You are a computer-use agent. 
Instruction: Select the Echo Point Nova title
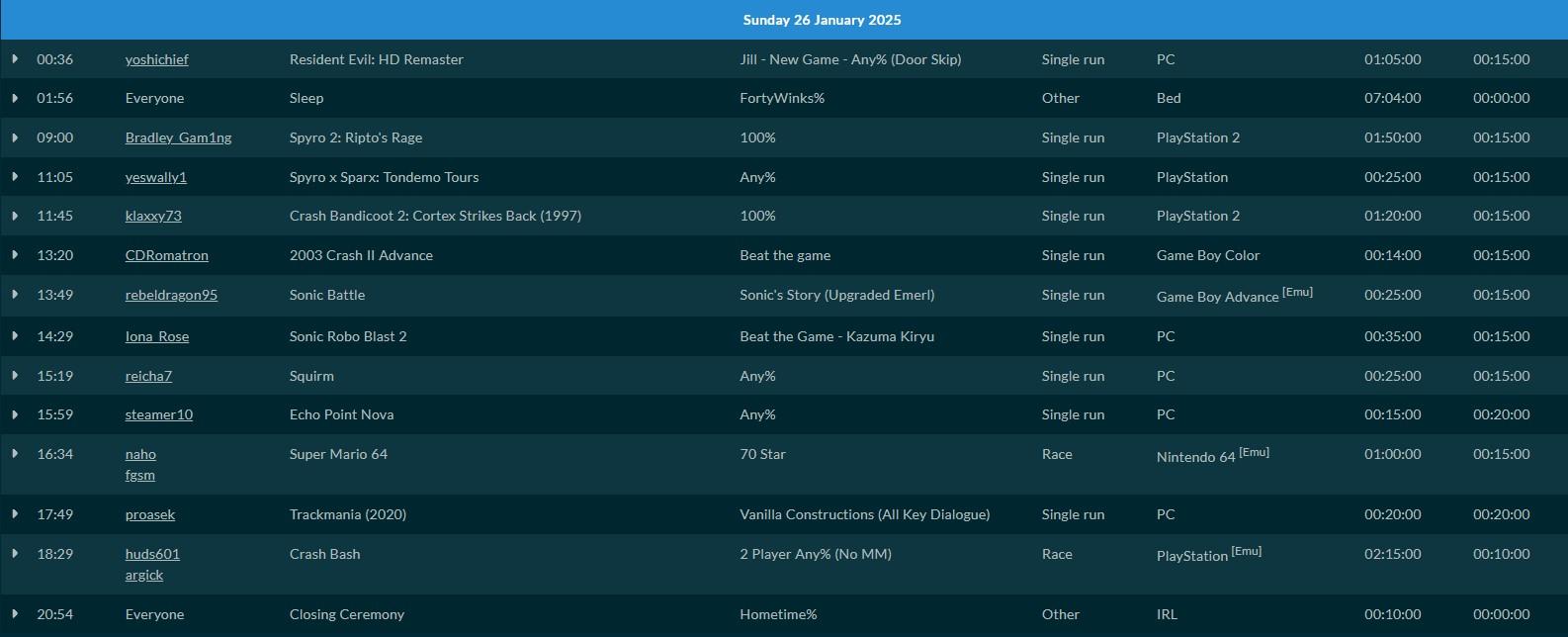[x=341, y=414]
